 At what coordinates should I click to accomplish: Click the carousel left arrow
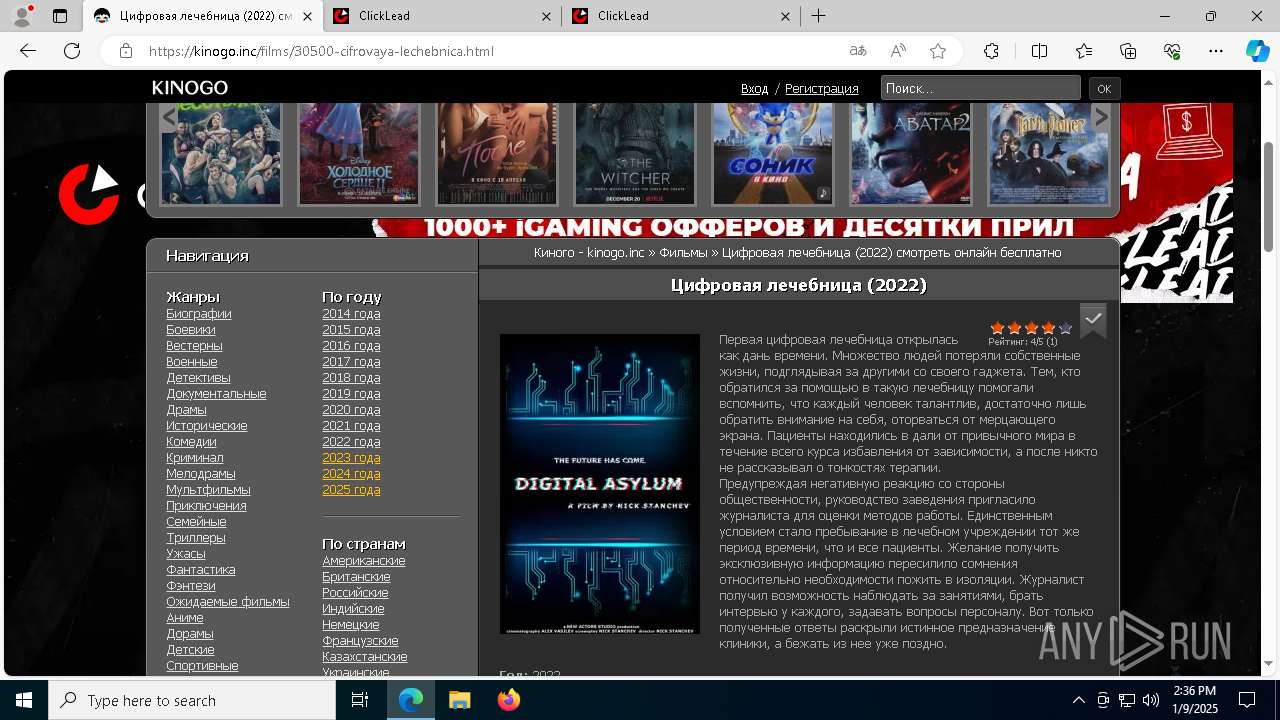pos(169,118)
